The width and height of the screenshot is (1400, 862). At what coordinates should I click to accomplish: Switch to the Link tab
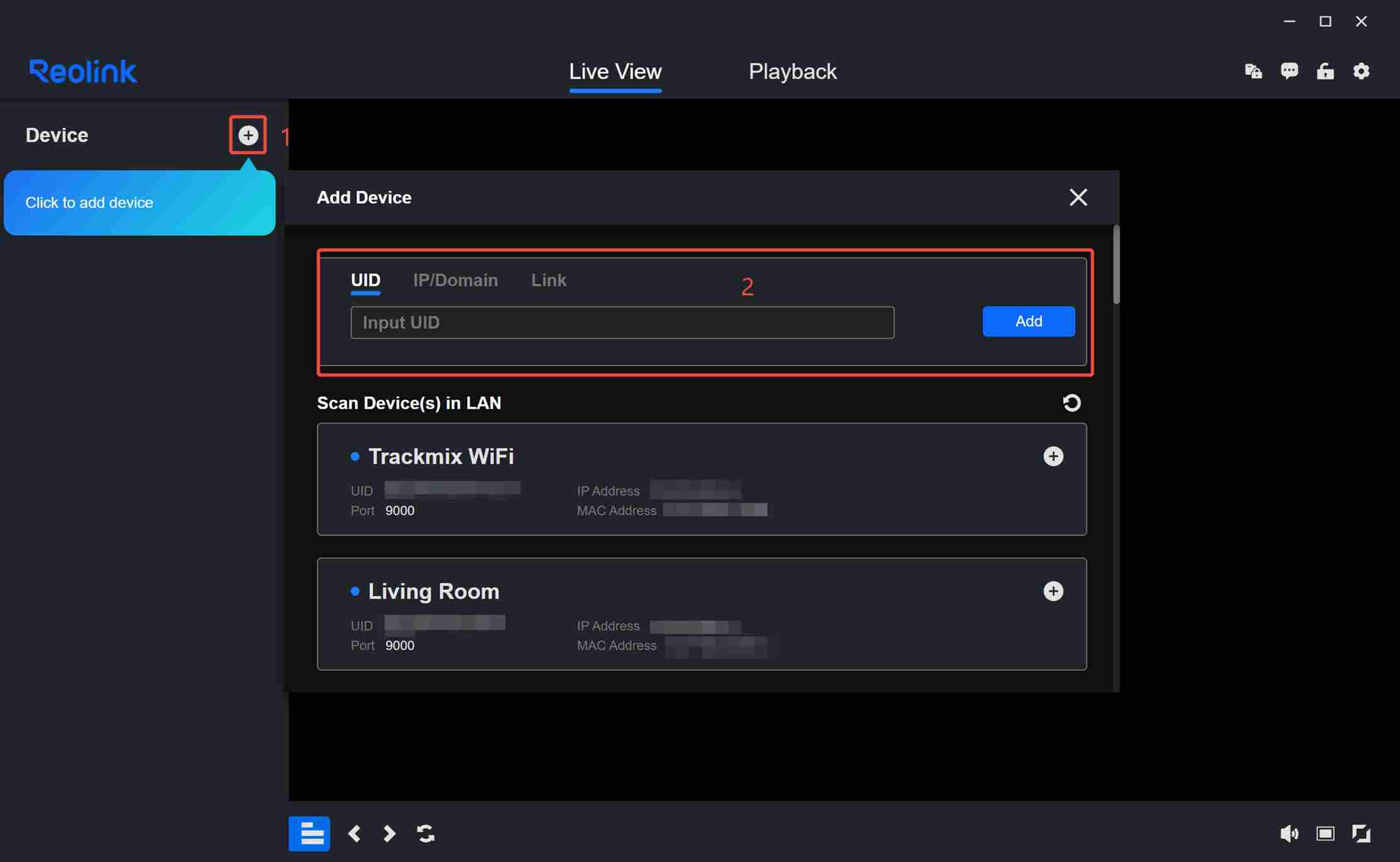point(548,280)
